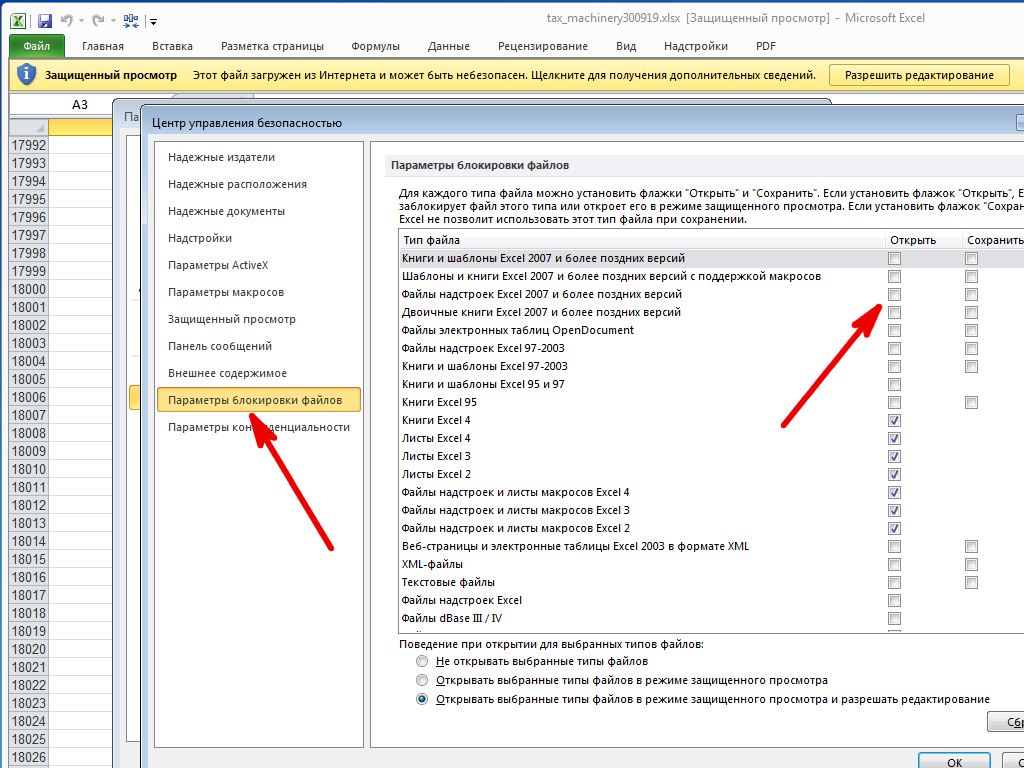Uncheck Открыть for Книги Excel 4
1024x768 pixels.
pyautogui.click(x=895, y=421)
